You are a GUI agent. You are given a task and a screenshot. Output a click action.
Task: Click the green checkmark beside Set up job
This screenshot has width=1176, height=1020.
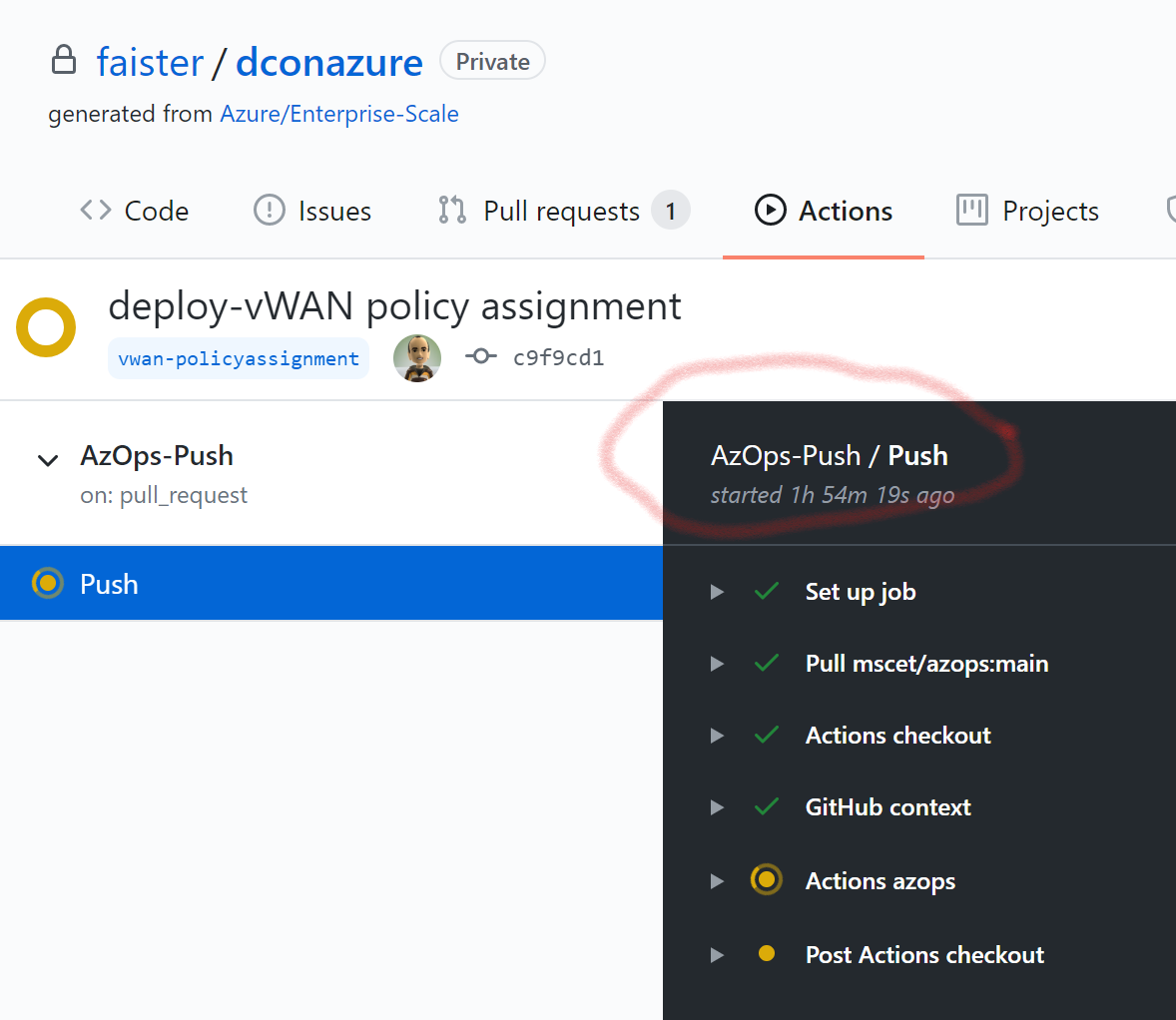pos(766,591)
